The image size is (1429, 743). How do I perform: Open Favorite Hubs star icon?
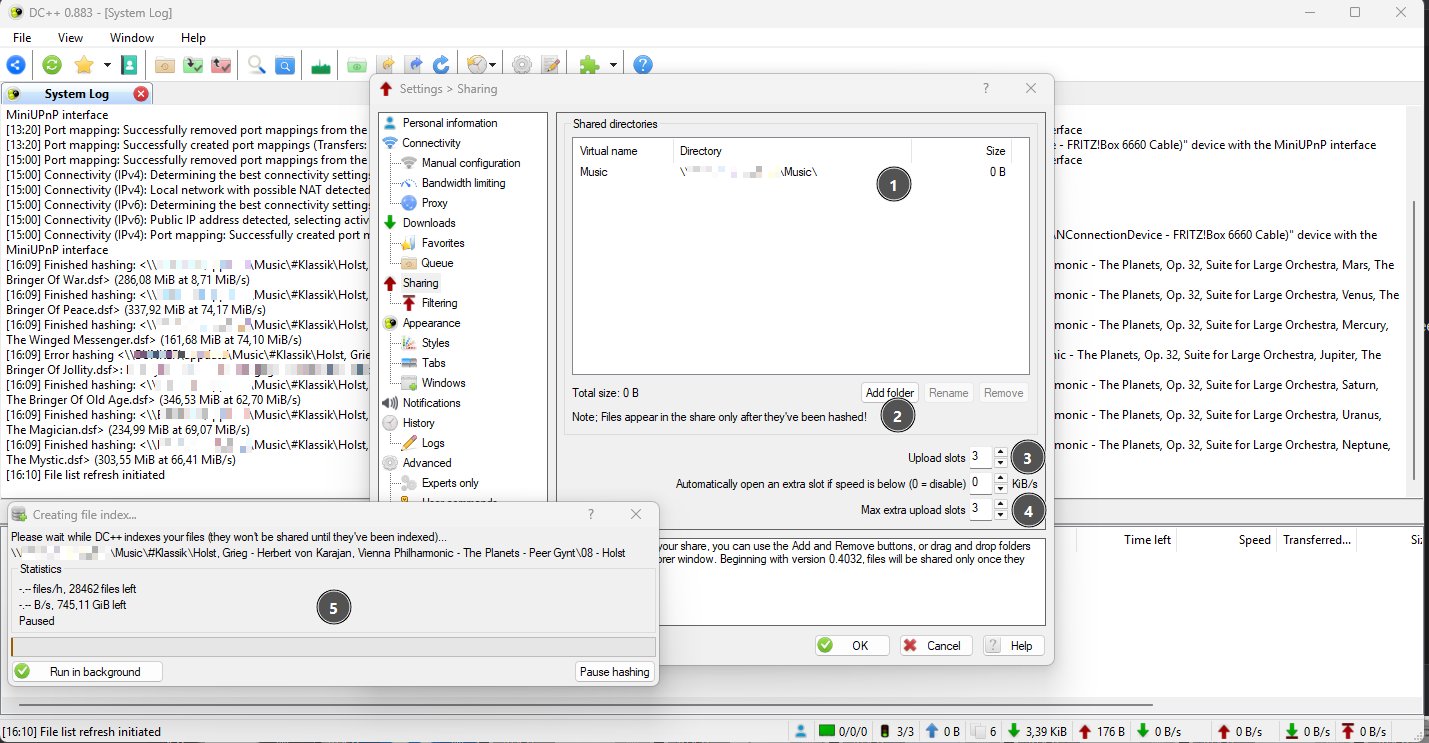(84, 65)
